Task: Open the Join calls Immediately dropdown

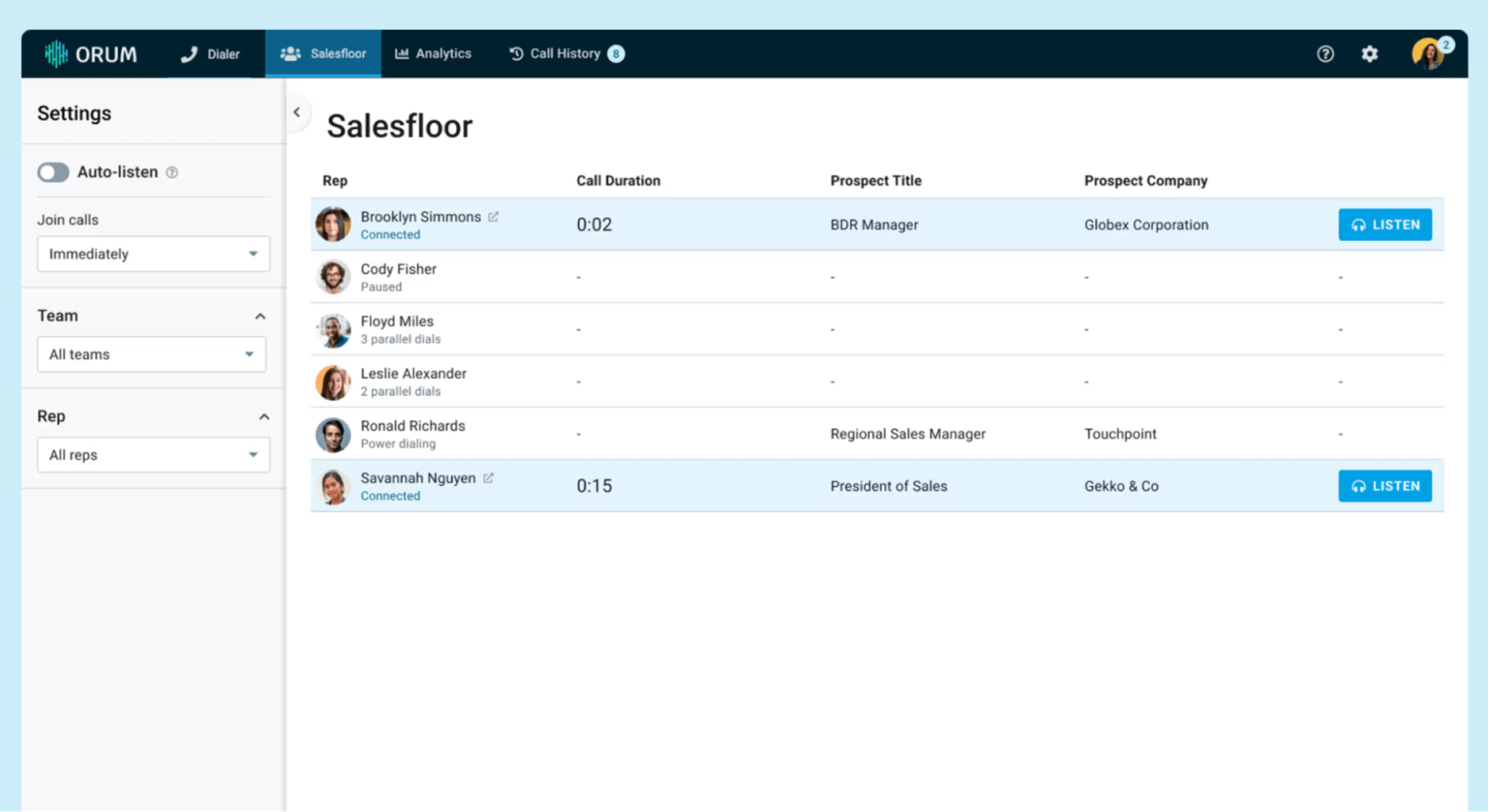Action: 154,253
